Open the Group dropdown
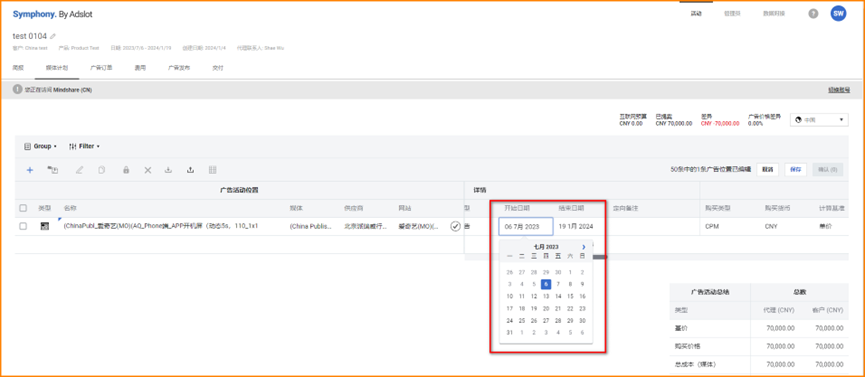865x377 pixels. [41, 146]
